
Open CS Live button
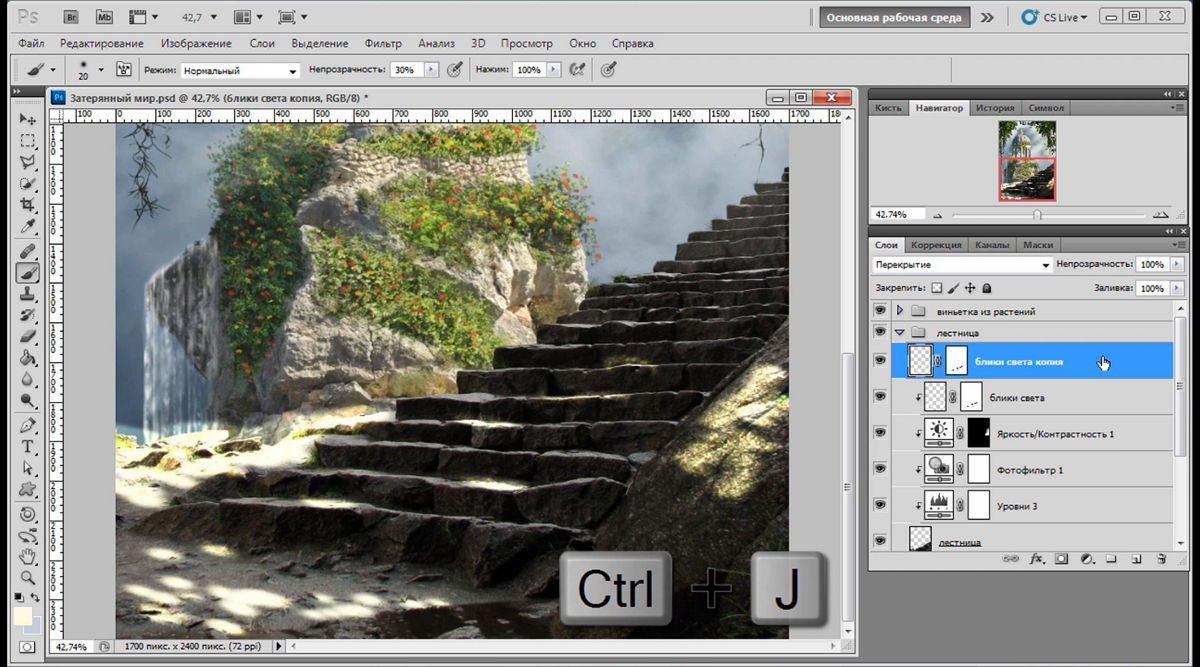[1055, 17]
